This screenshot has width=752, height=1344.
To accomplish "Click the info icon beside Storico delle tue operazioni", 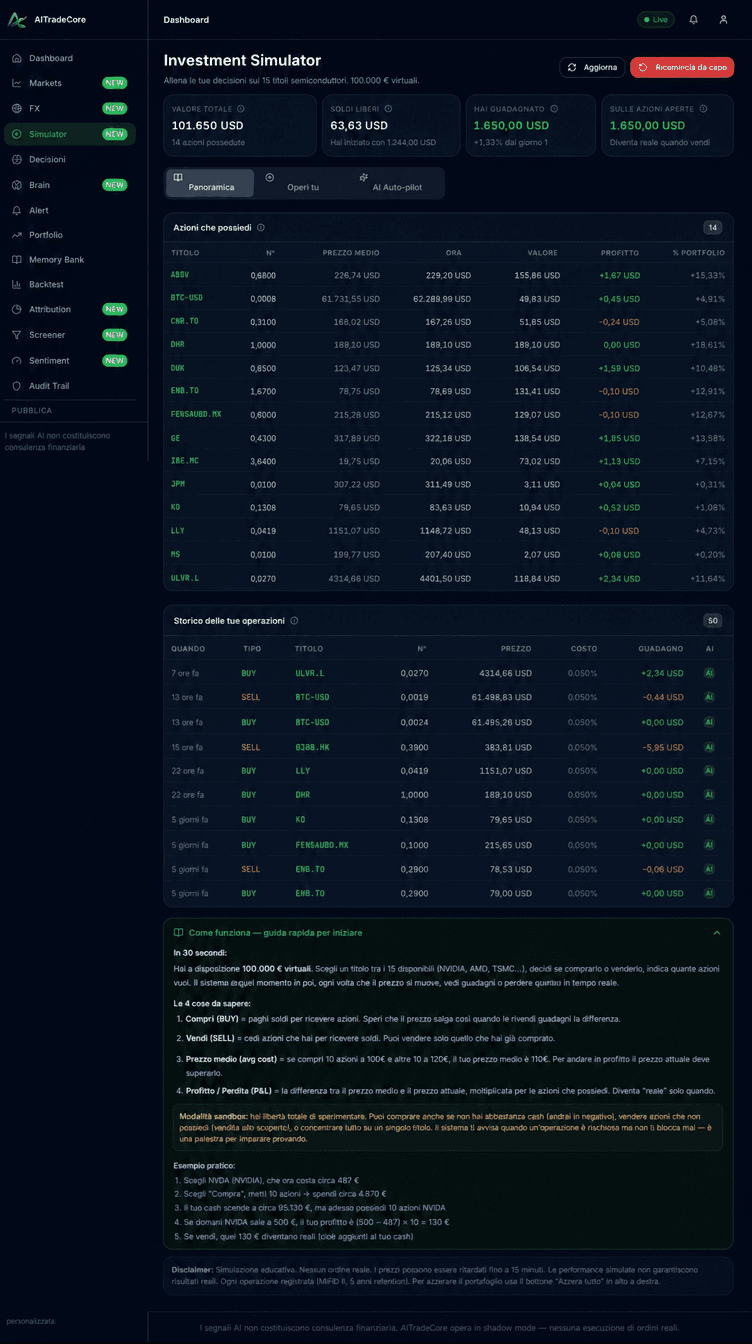I will pyautogui.click(x=294, y=621).
